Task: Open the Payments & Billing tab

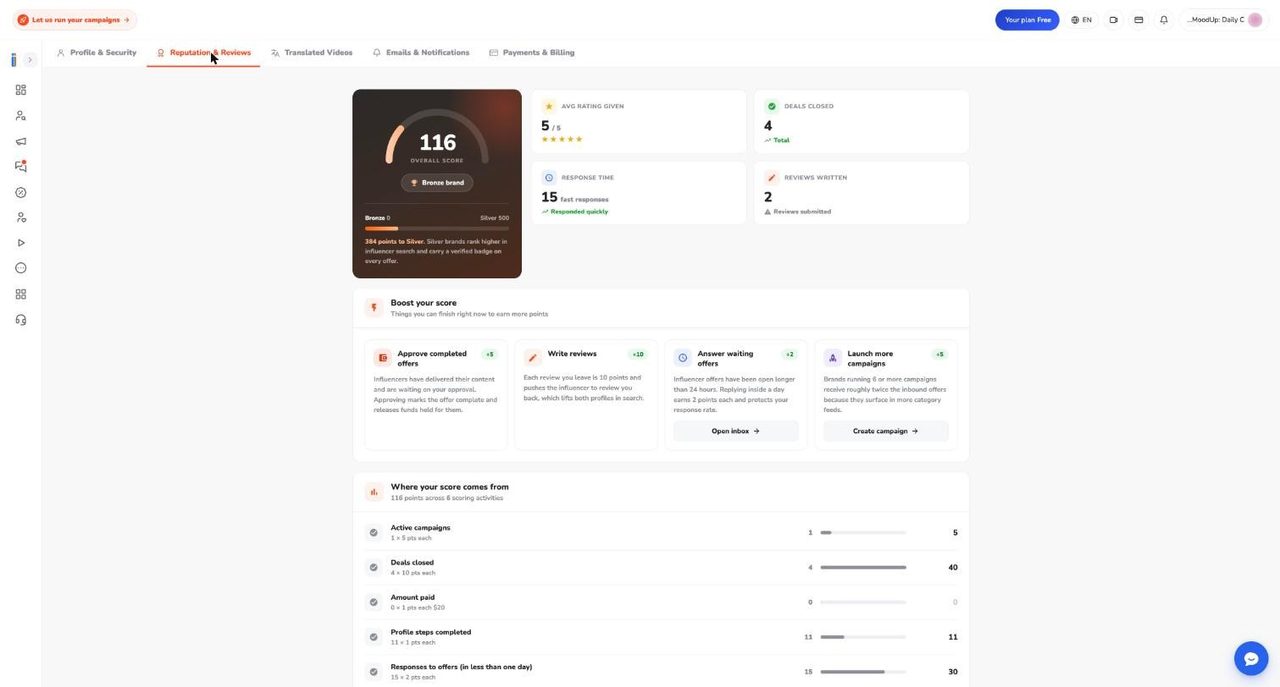Action: [x=531, y=53]
